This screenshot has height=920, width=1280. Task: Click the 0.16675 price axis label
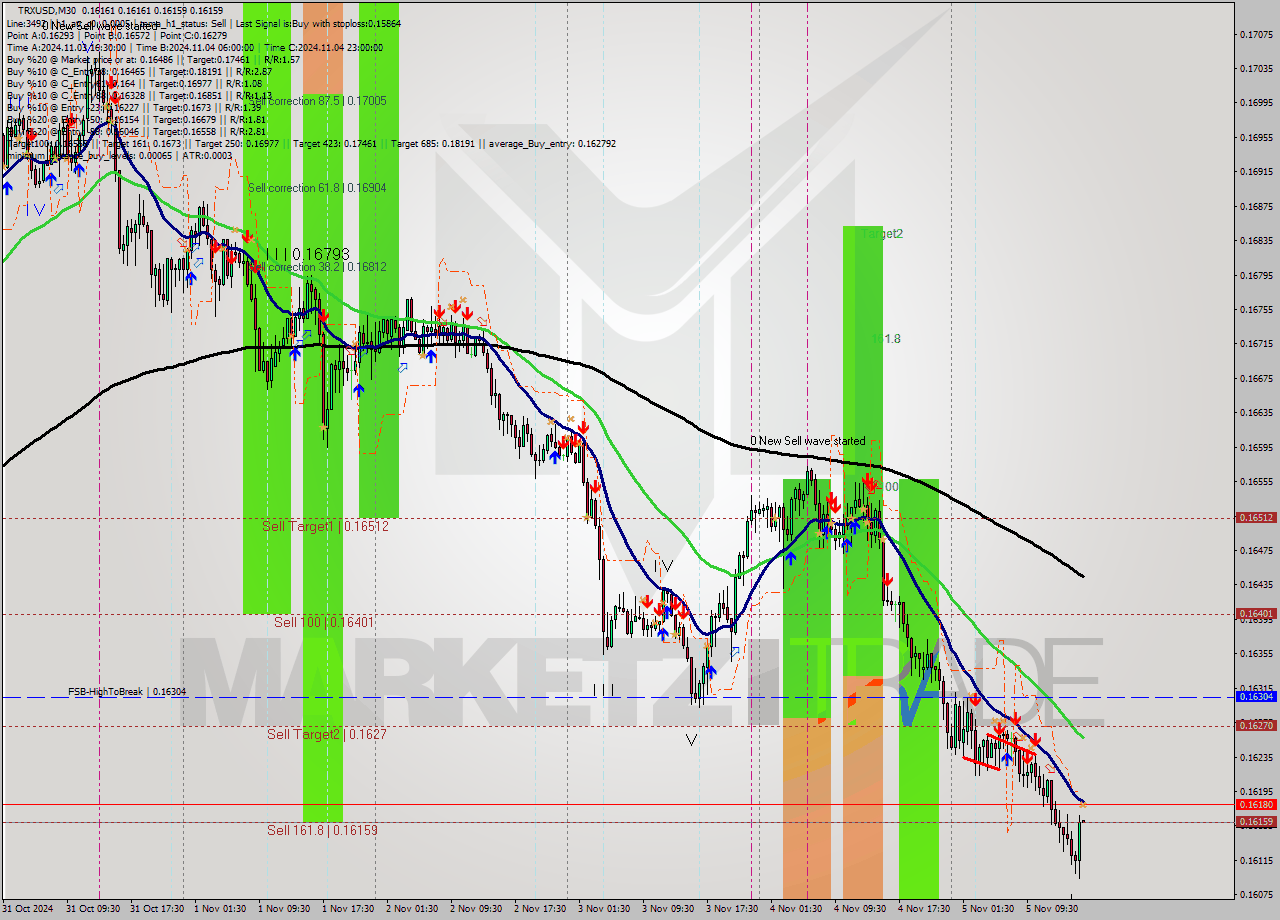[1256, 378]
